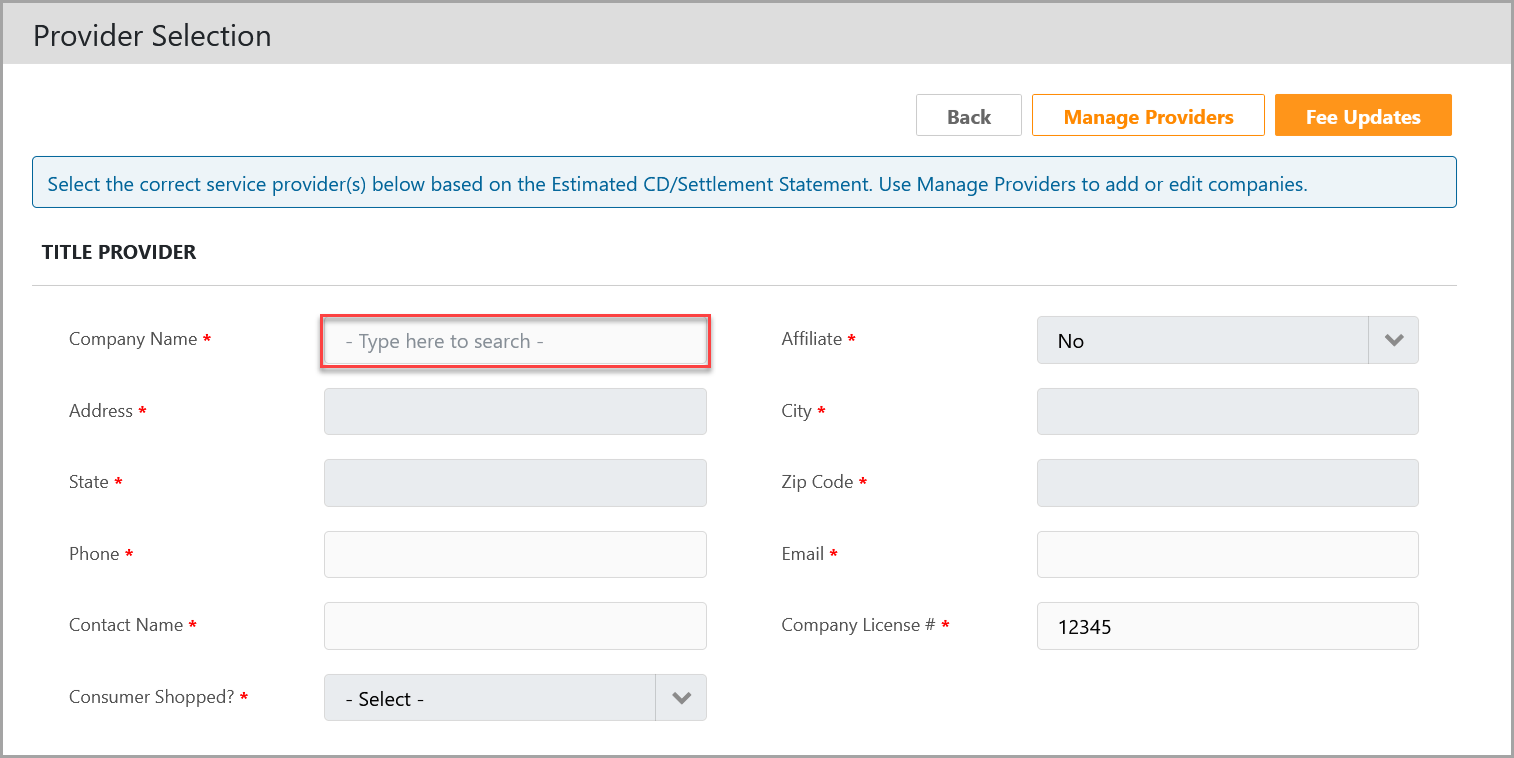Open Manage Providers
Viewport: 1514px width, 758px height.
(1147, 116)
